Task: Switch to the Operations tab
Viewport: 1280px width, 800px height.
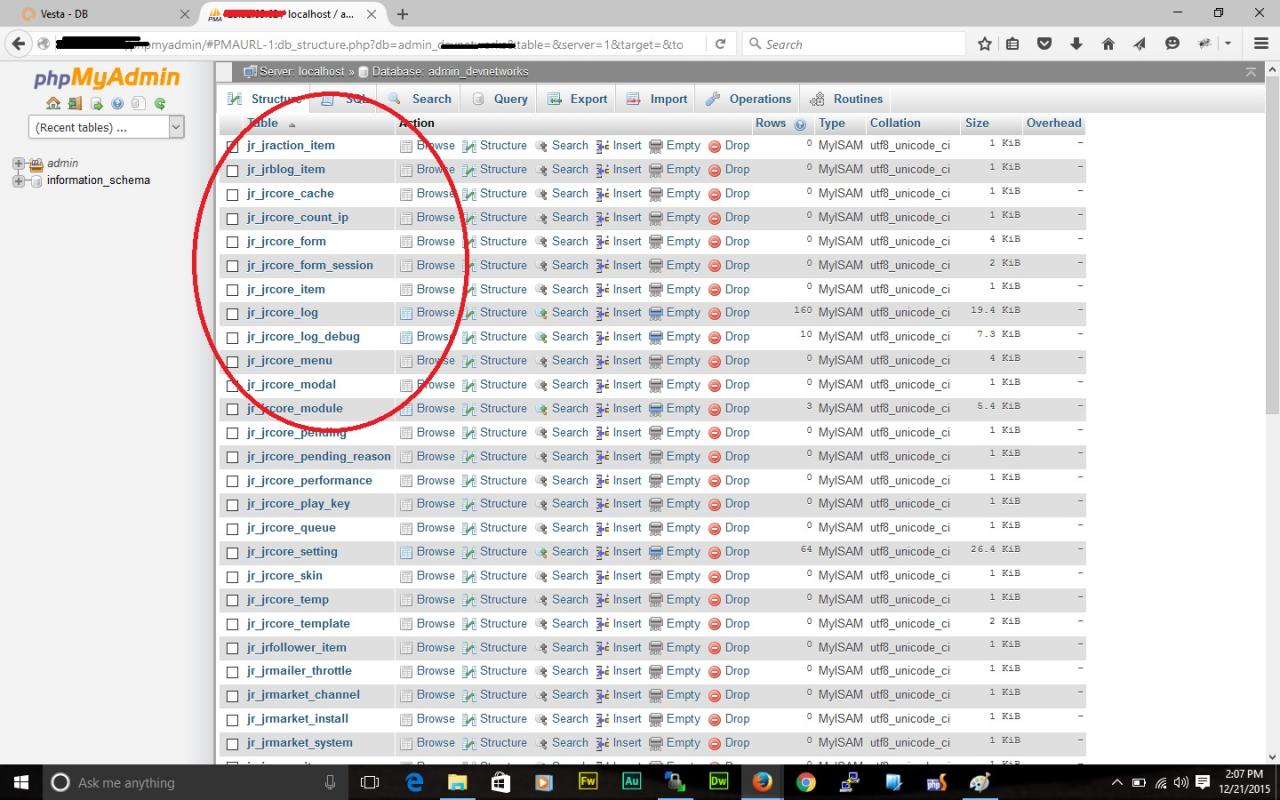Action: pyautogui.click(x=748, y=99)
